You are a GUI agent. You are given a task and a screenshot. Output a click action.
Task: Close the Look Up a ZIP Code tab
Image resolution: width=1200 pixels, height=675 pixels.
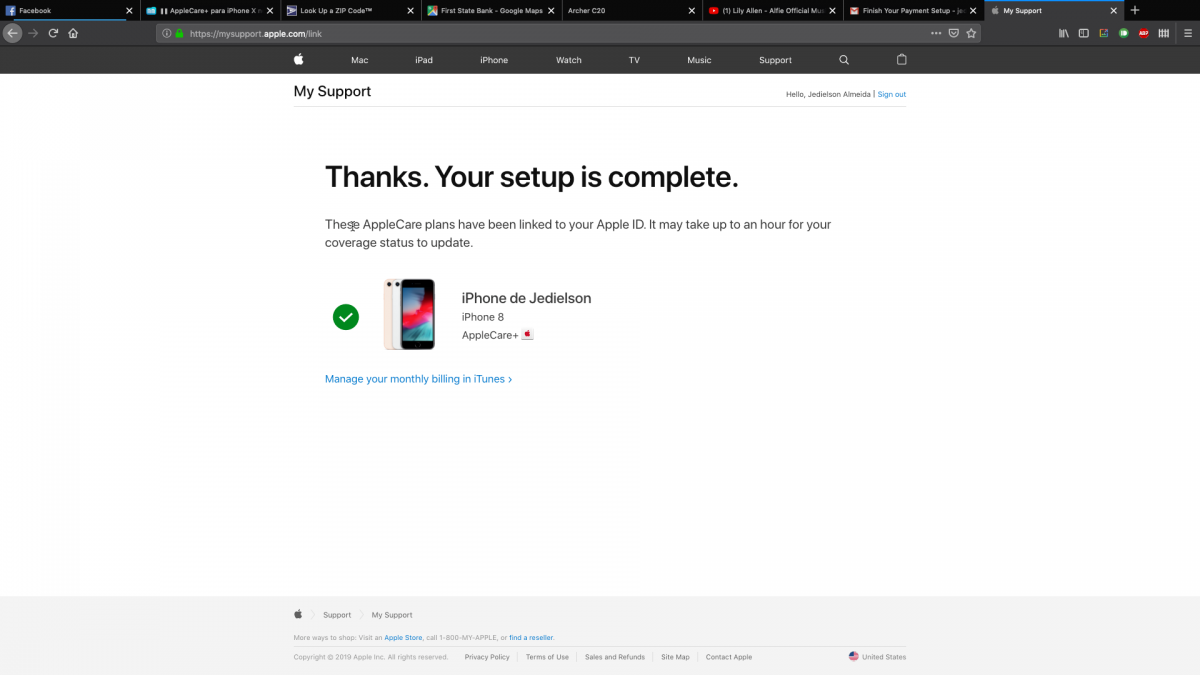410,11
